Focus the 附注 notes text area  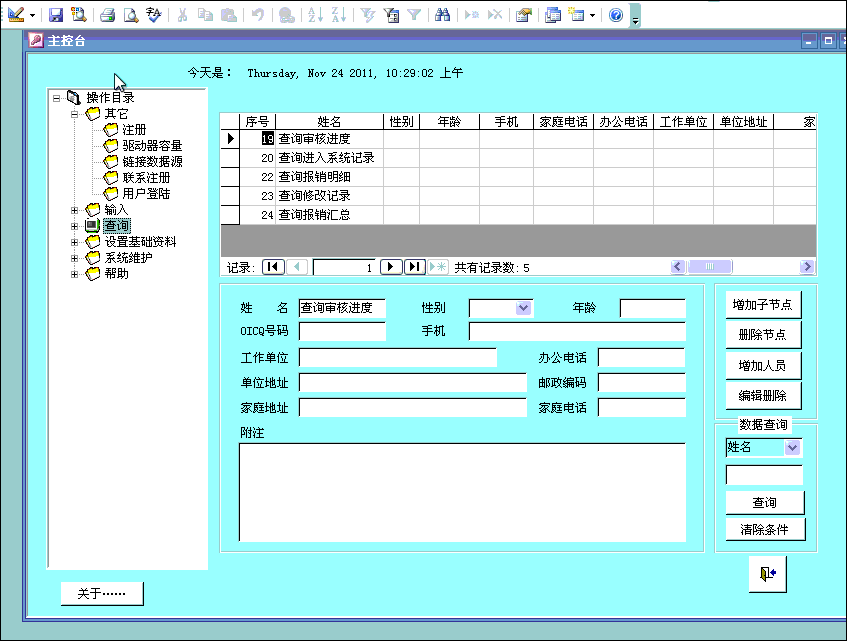462,492
